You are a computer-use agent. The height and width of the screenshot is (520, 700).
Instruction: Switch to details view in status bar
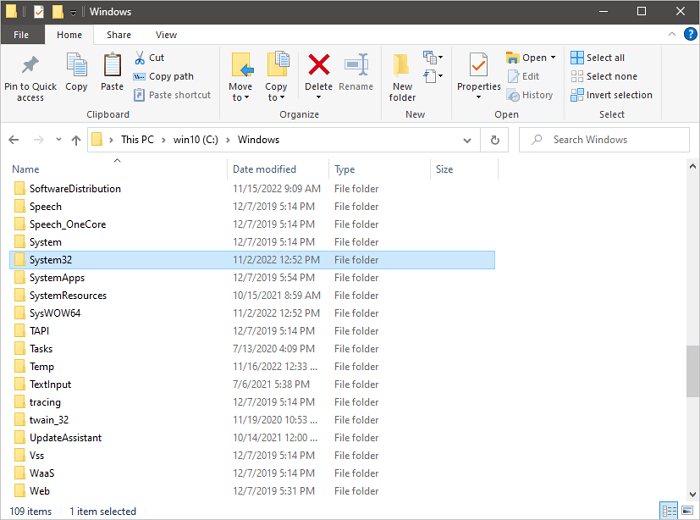pos(668,511)
